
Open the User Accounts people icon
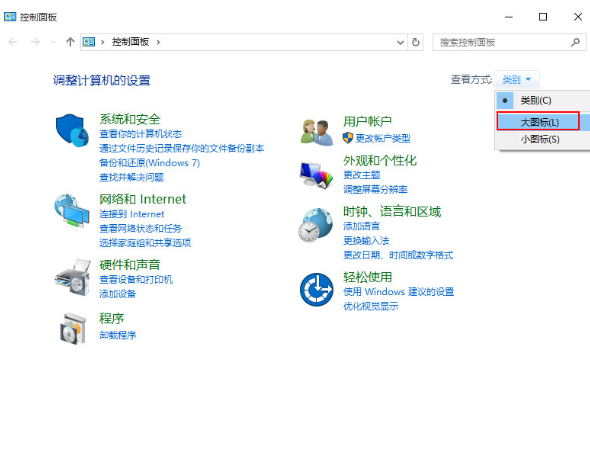click(317, 132)
